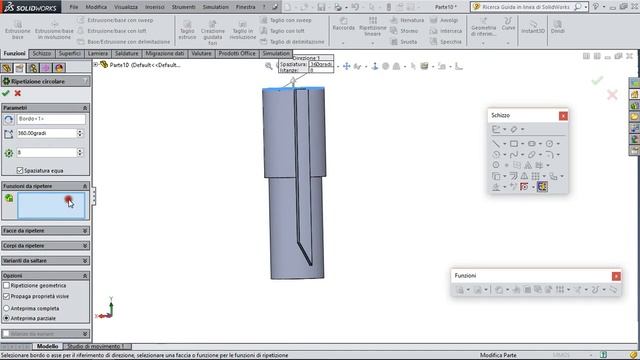Click Sformo draft tool
This screenshot has width=640, height=360.
tap(404, 31)
